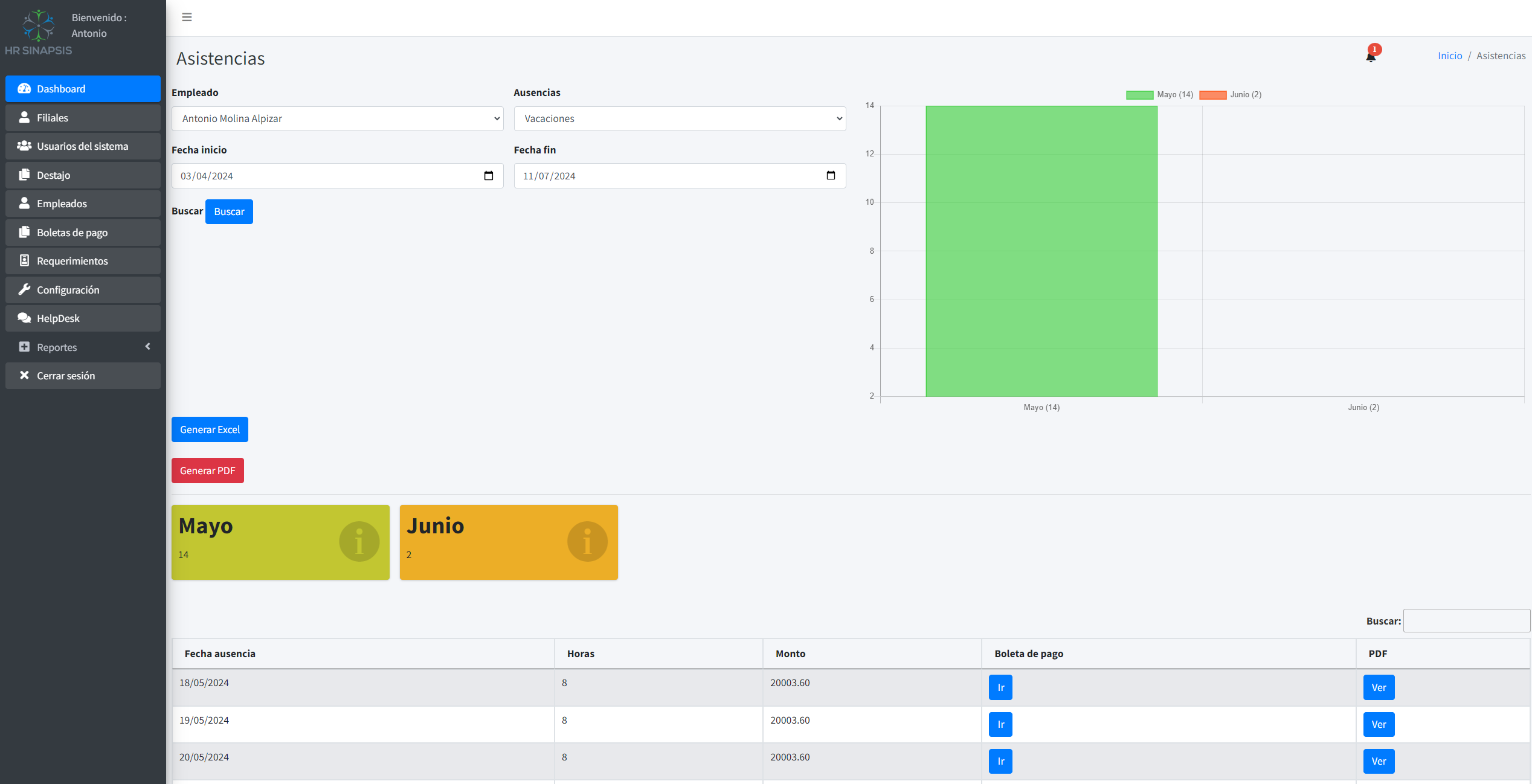
Task: Click the Cerrar sesión X icon
Action: 24,375
